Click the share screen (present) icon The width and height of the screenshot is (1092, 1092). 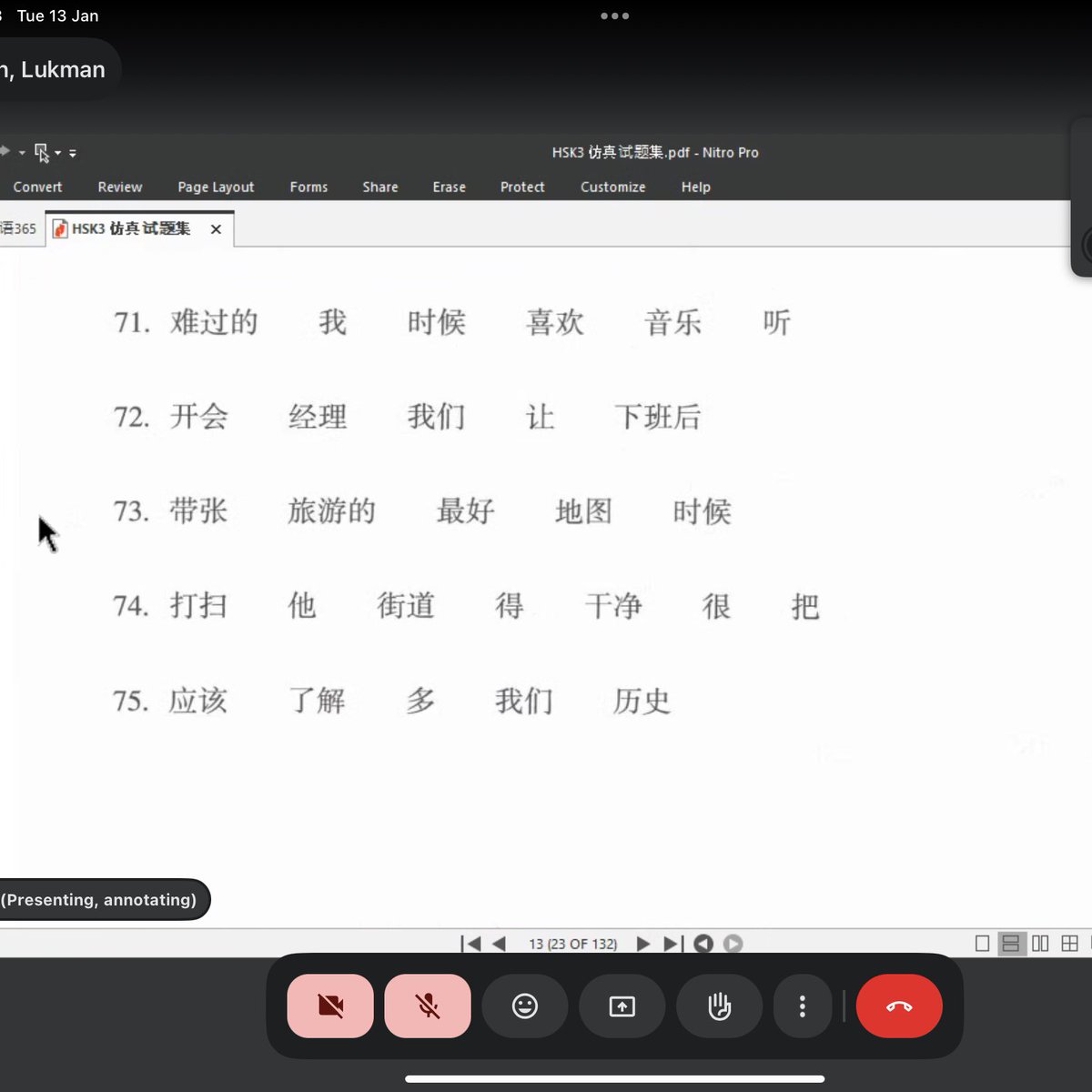point(622,1006)
